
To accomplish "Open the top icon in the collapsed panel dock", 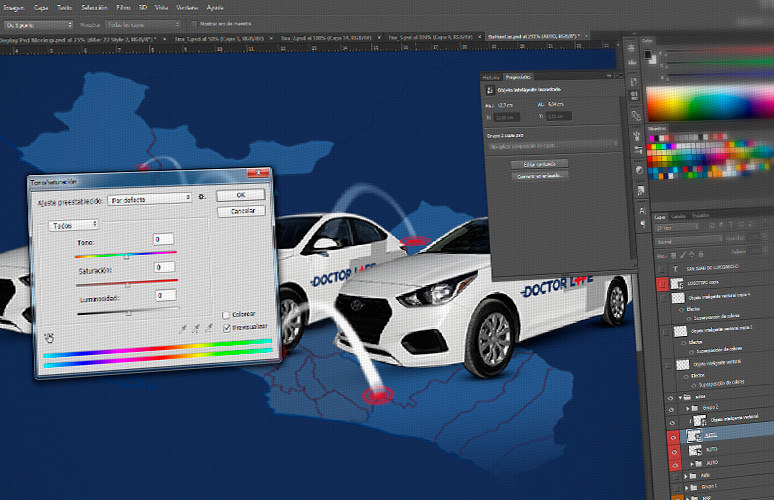I will [x=632, y=48].
